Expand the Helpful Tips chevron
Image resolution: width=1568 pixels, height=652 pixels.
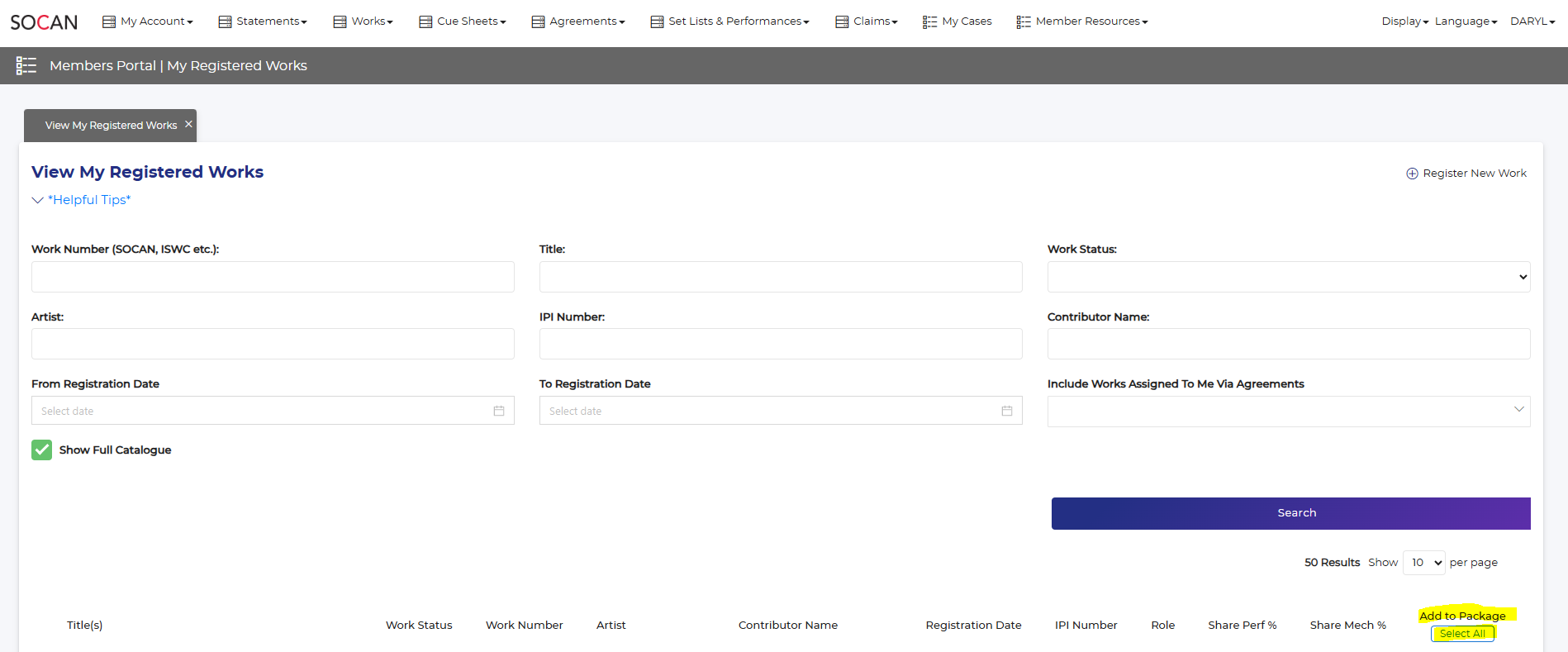[37, 200]
